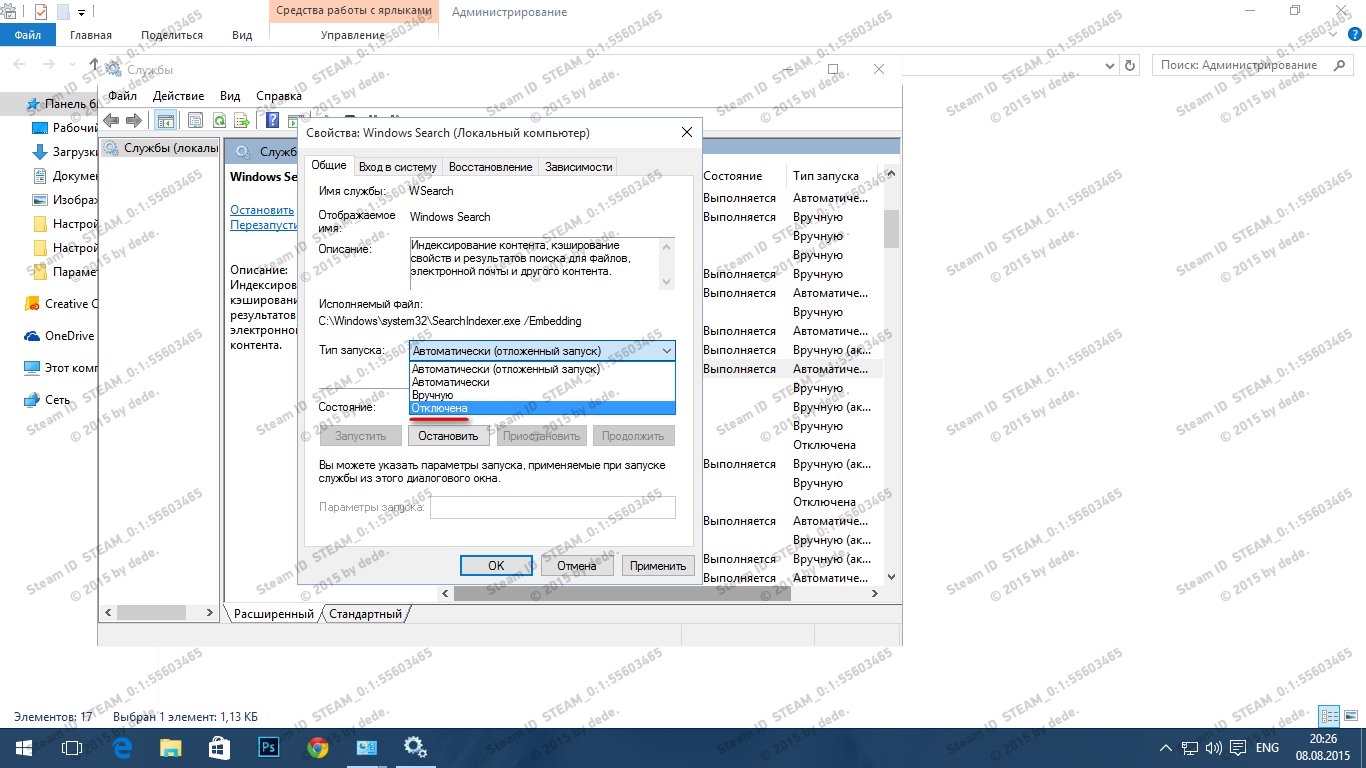Open the network tray icon

coord(1191,748)
